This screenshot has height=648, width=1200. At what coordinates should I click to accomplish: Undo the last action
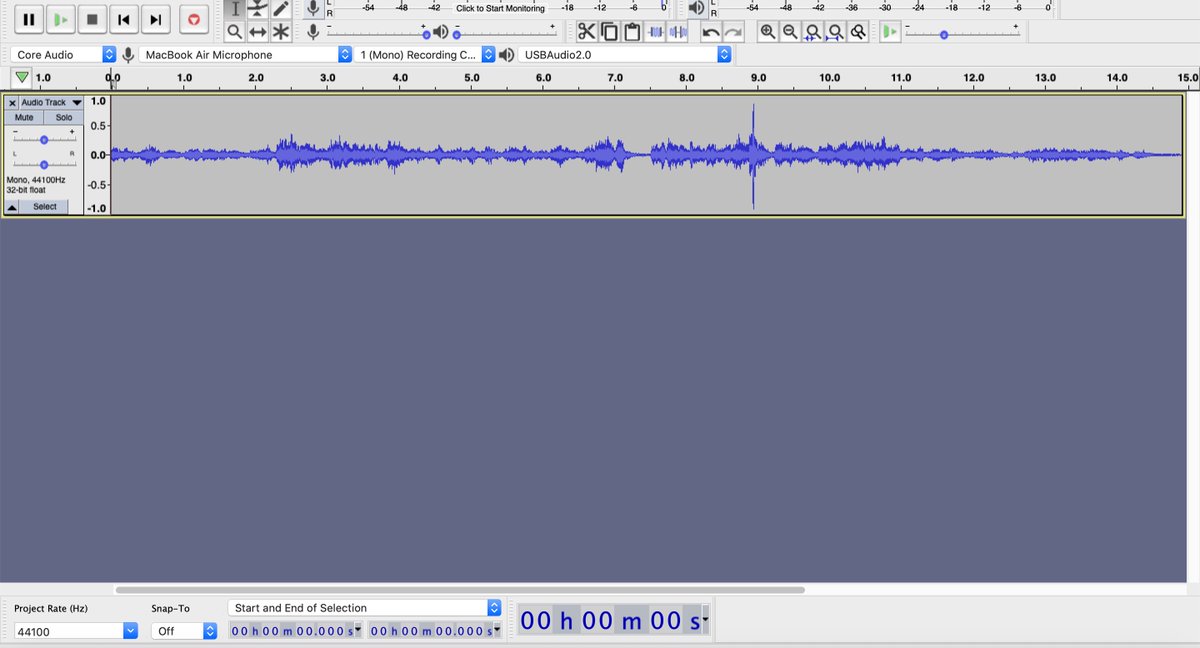tap(711, 32)
